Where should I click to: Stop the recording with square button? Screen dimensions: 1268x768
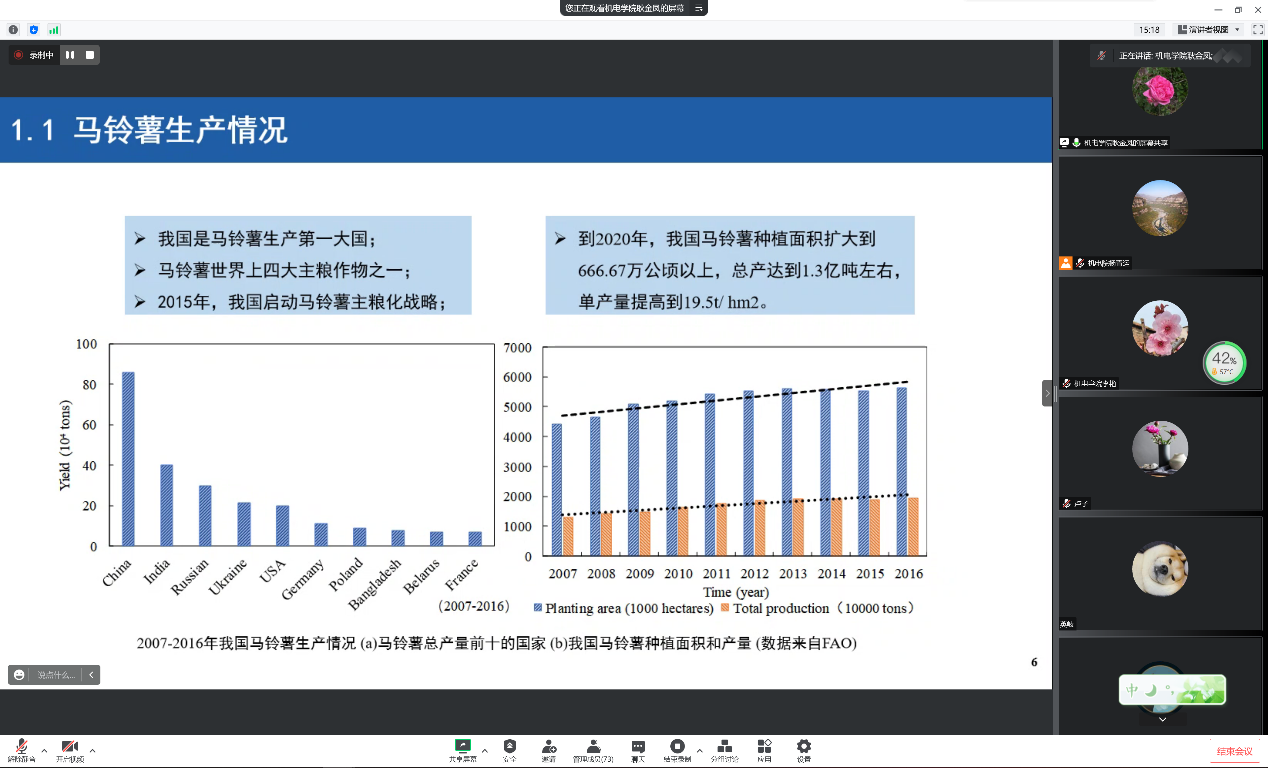(90, 55)
